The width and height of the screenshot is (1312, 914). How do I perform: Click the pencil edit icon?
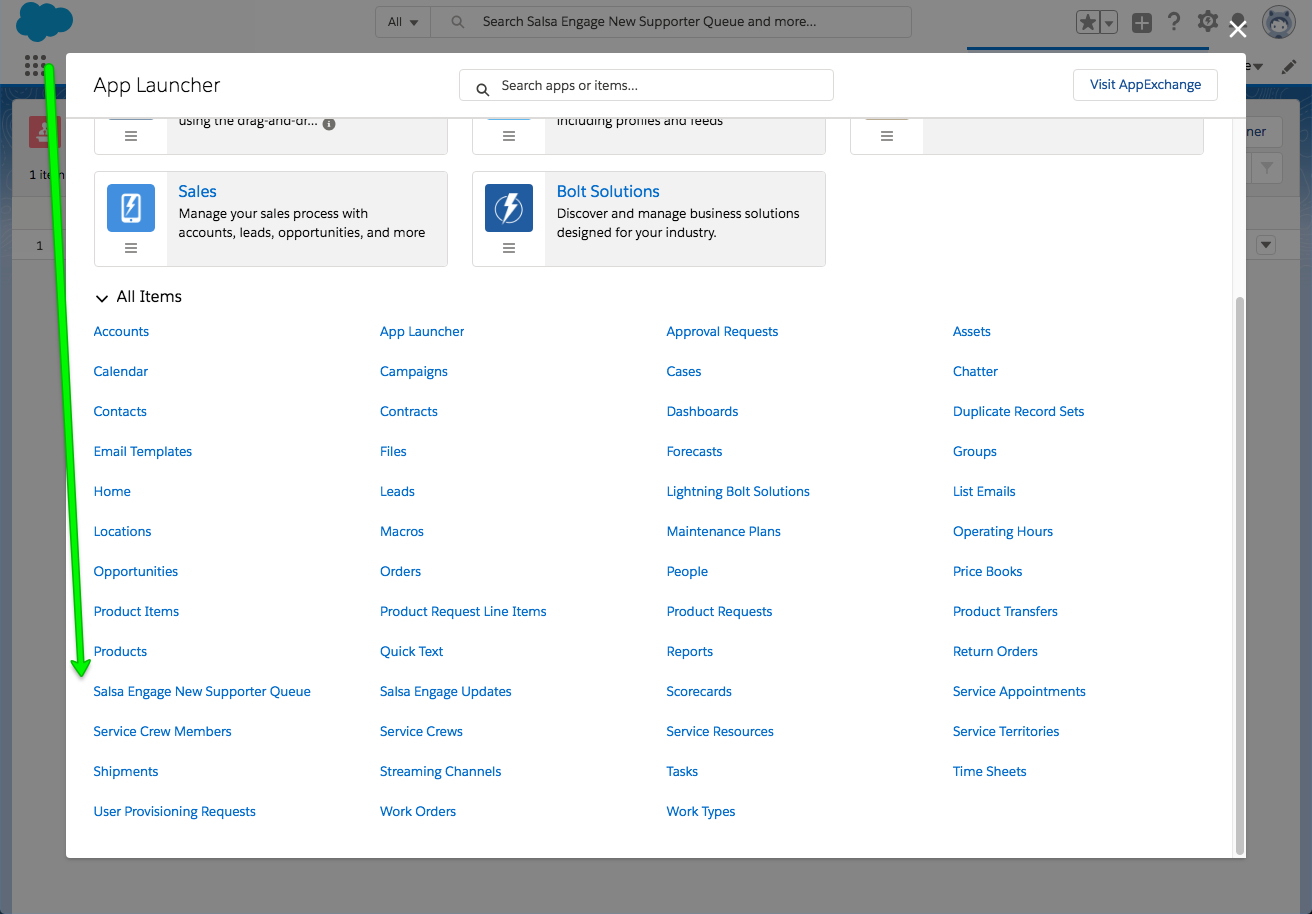[1289, 66]
